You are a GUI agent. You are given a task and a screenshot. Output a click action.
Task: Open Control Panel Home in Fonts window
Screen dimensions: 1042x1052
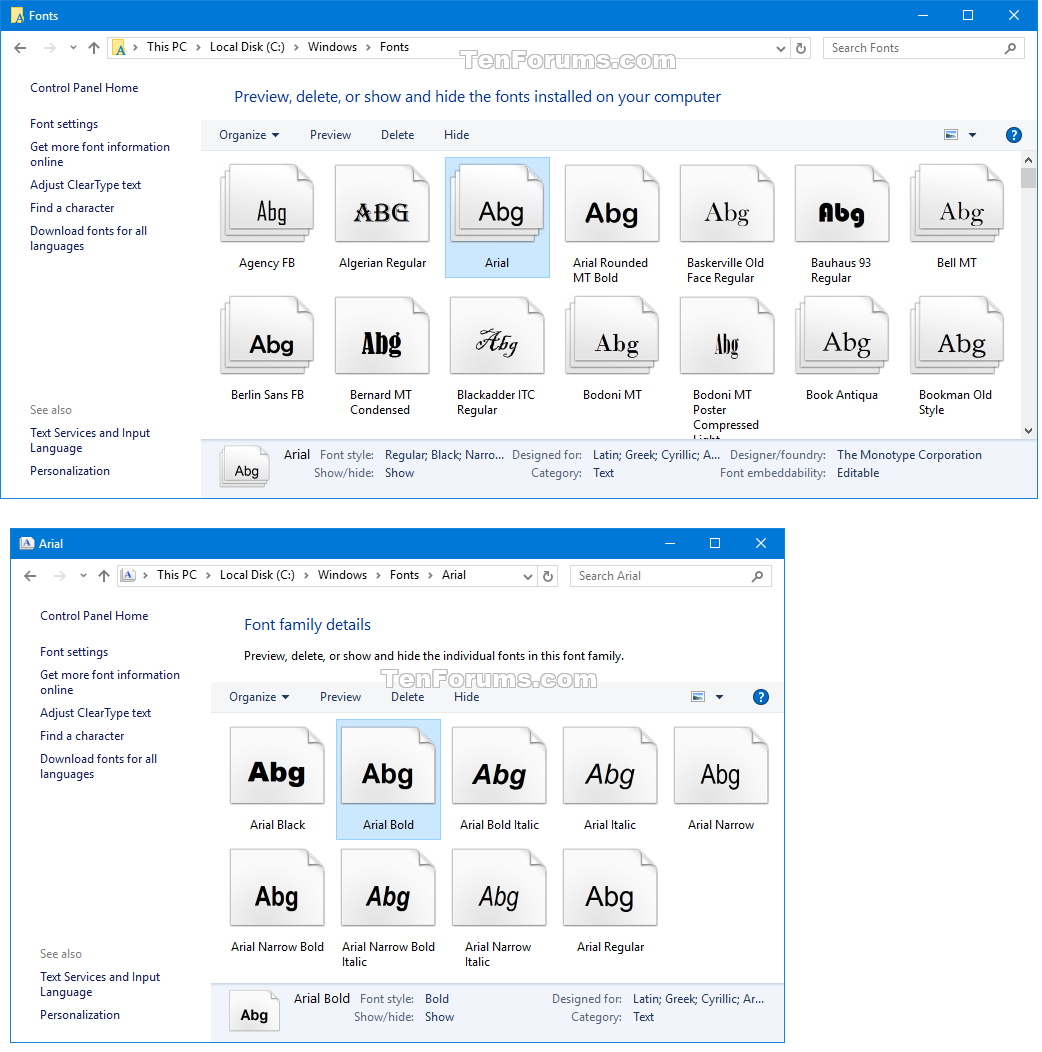84,88
